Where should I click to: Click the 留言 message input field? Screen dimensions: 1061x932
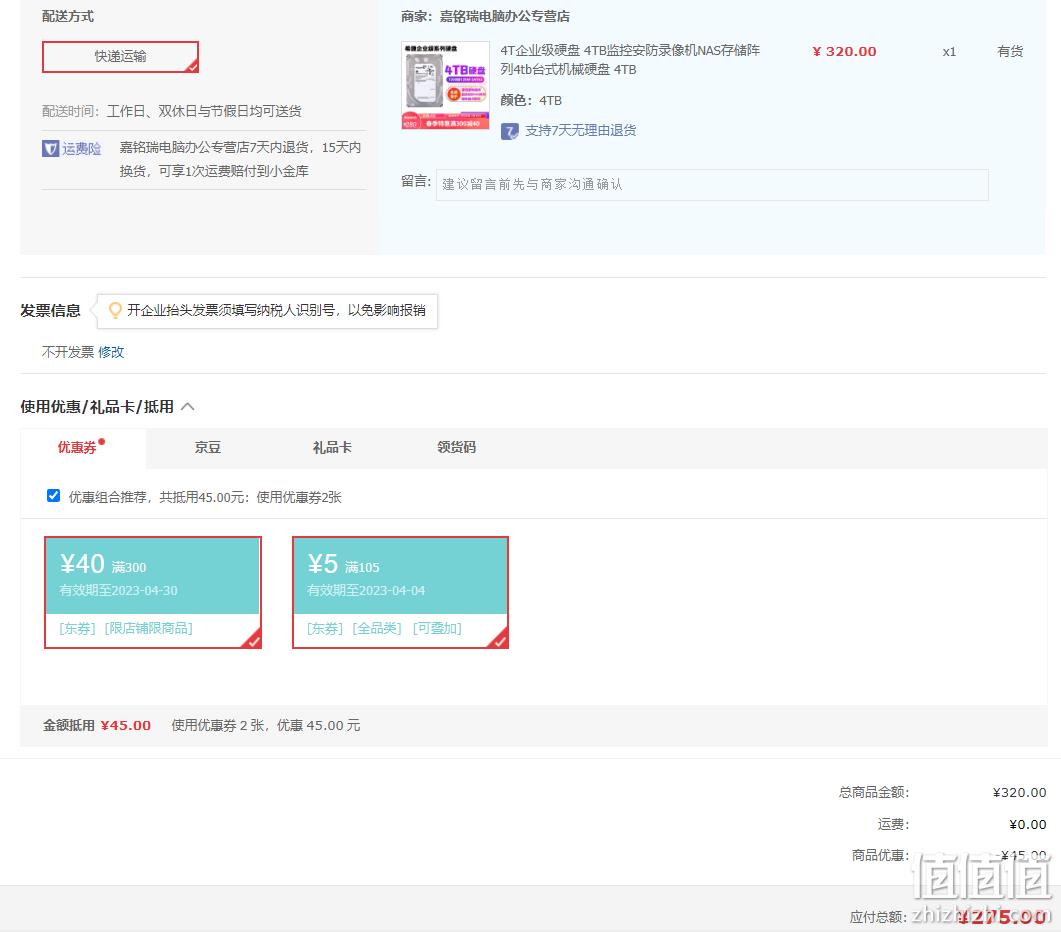712,185
